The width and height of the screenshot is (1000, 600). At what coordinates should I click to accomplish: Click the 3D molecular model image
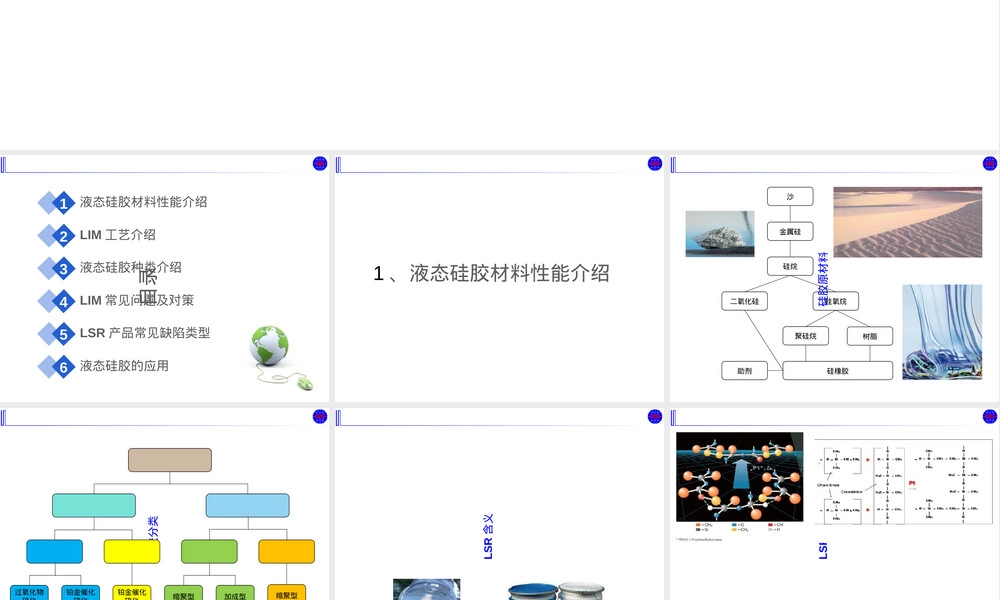click(740, 477)
